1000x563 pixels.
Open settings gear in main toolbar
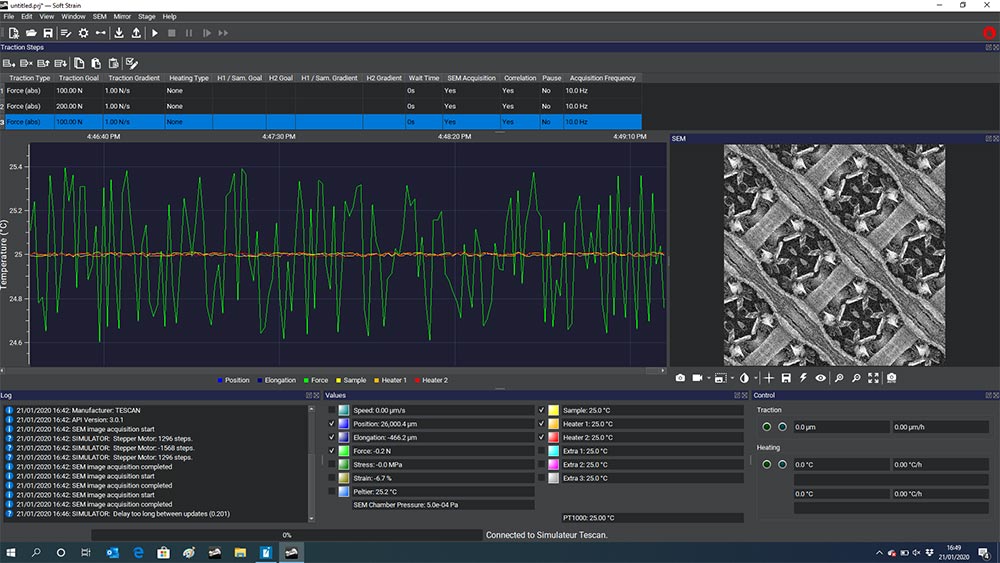84,33
